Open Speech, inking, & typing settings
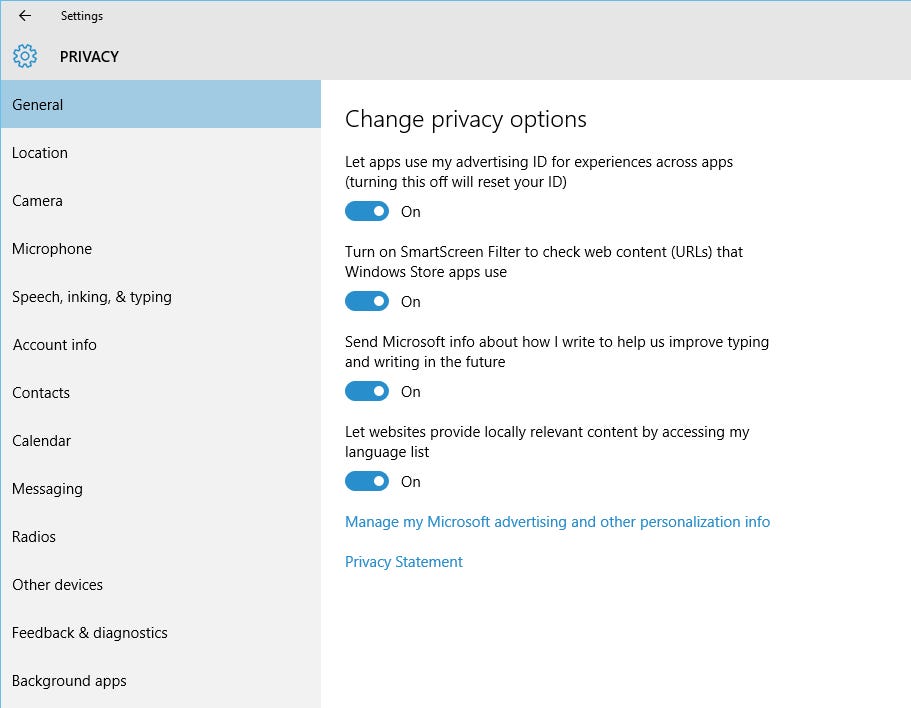The image size is (911, 708). click(x=91, y=296)
